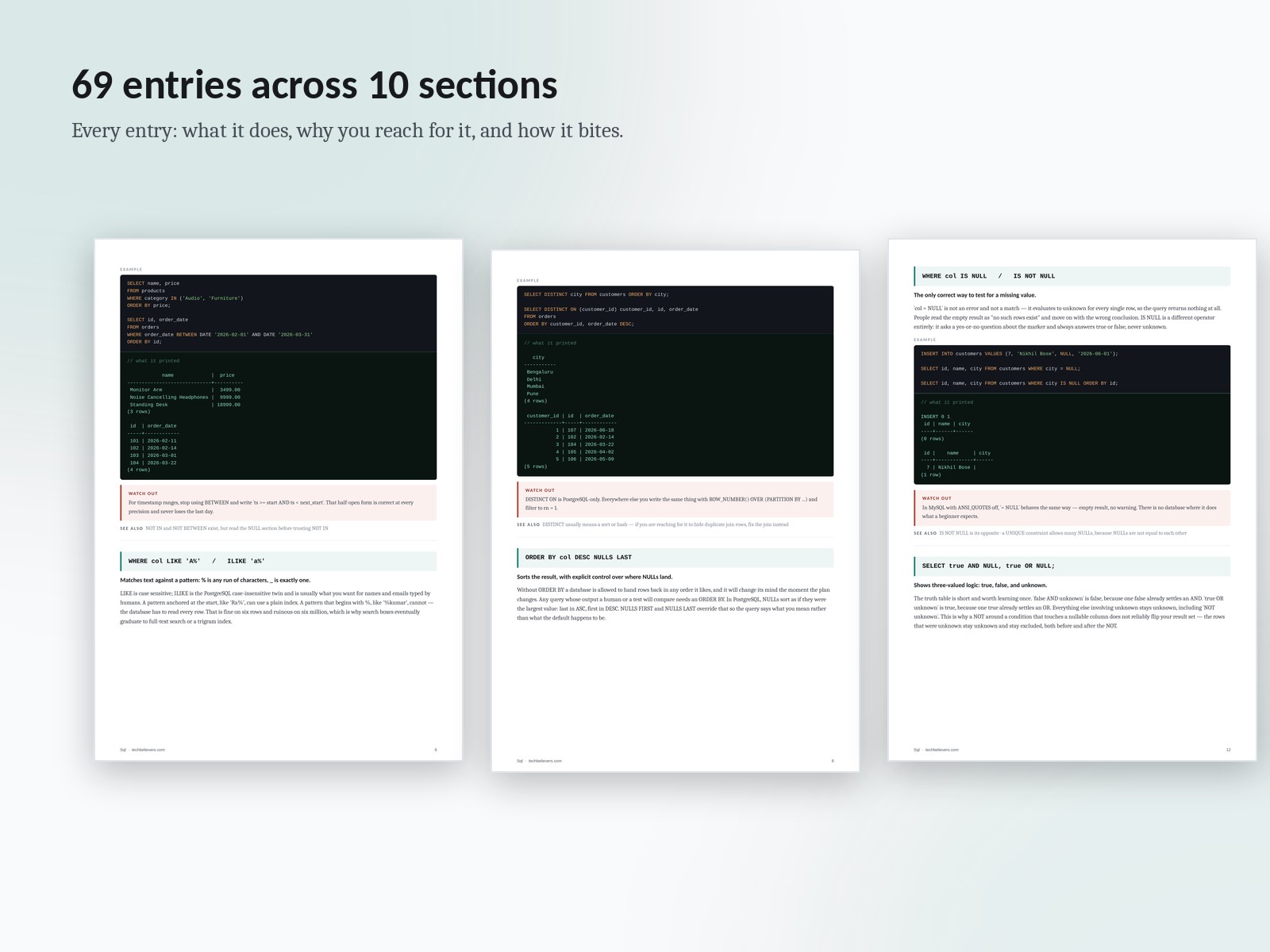Click output row "Pune"
The height and width of the screenshot is (952, 1270).
(x=532, y=393)
